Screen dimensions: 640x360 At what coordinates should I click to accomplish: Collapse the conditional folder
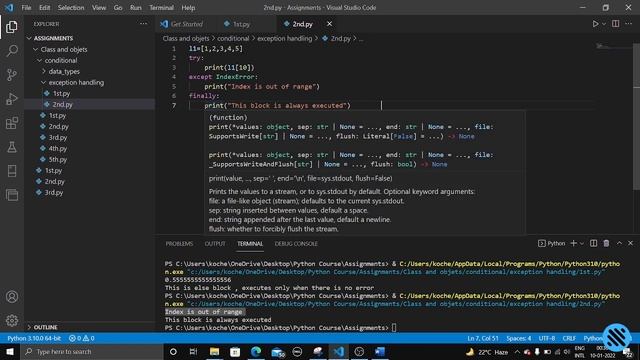pyautogui.click(x=89, y=60)
